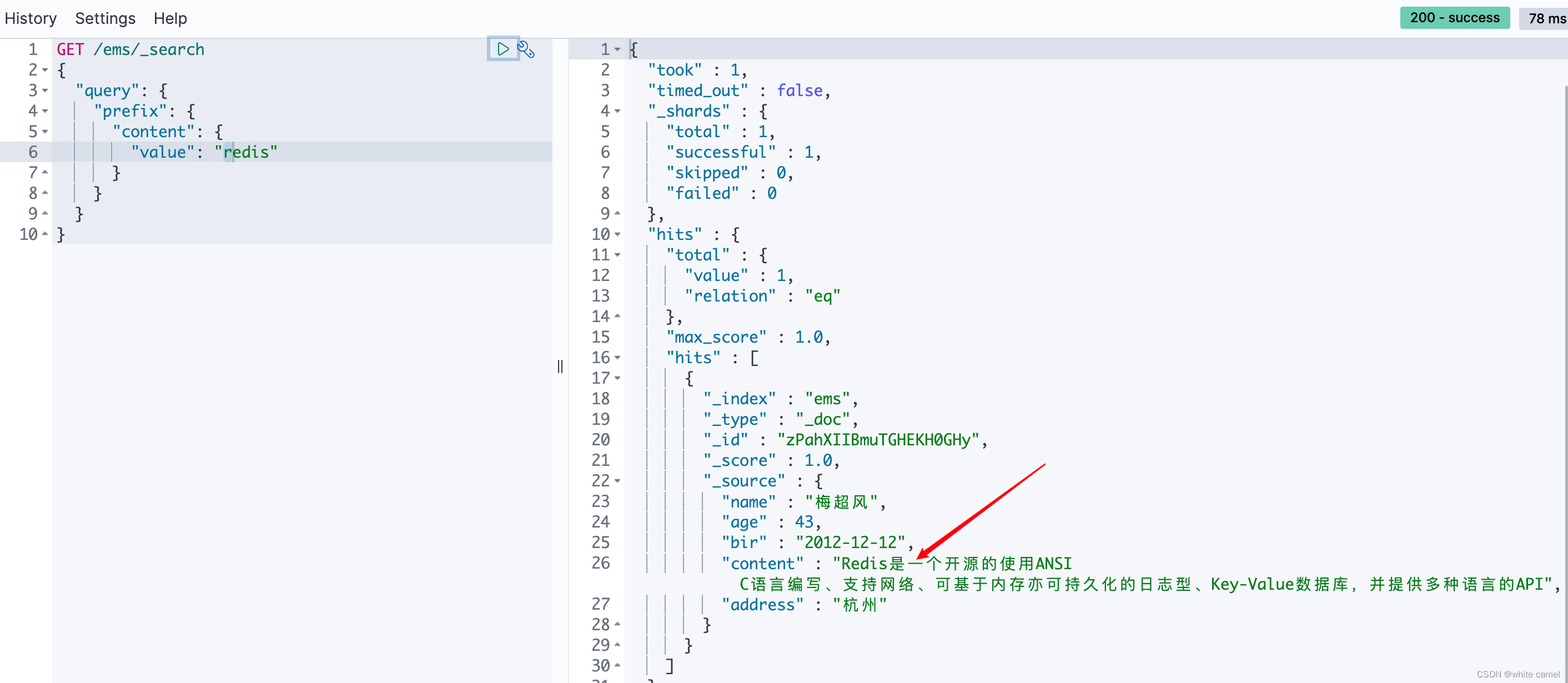This screenshot has height=683, width=1568.
Task: Run the request with the play icon
Action: [x=503, y=49]
